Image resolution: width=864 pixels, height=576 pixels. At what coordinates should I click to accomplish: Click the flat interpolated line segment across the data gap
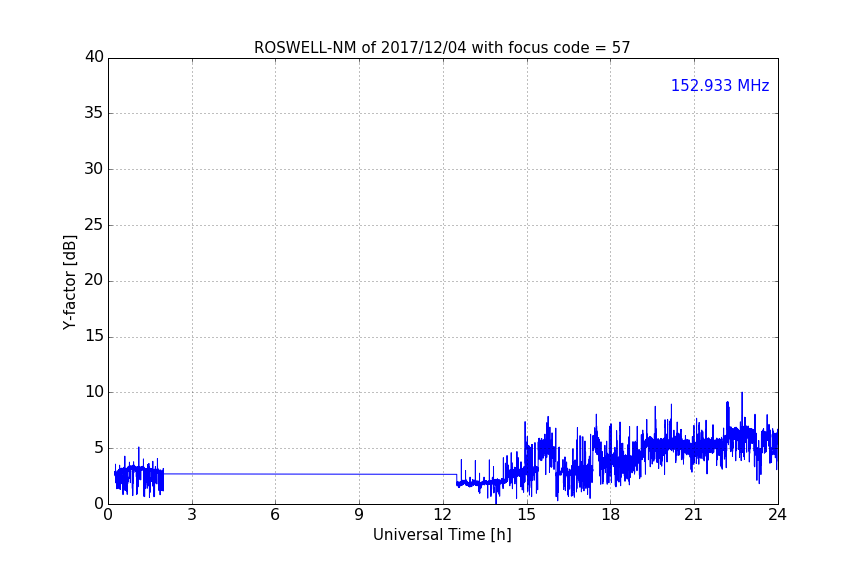[x=310, y=474]
